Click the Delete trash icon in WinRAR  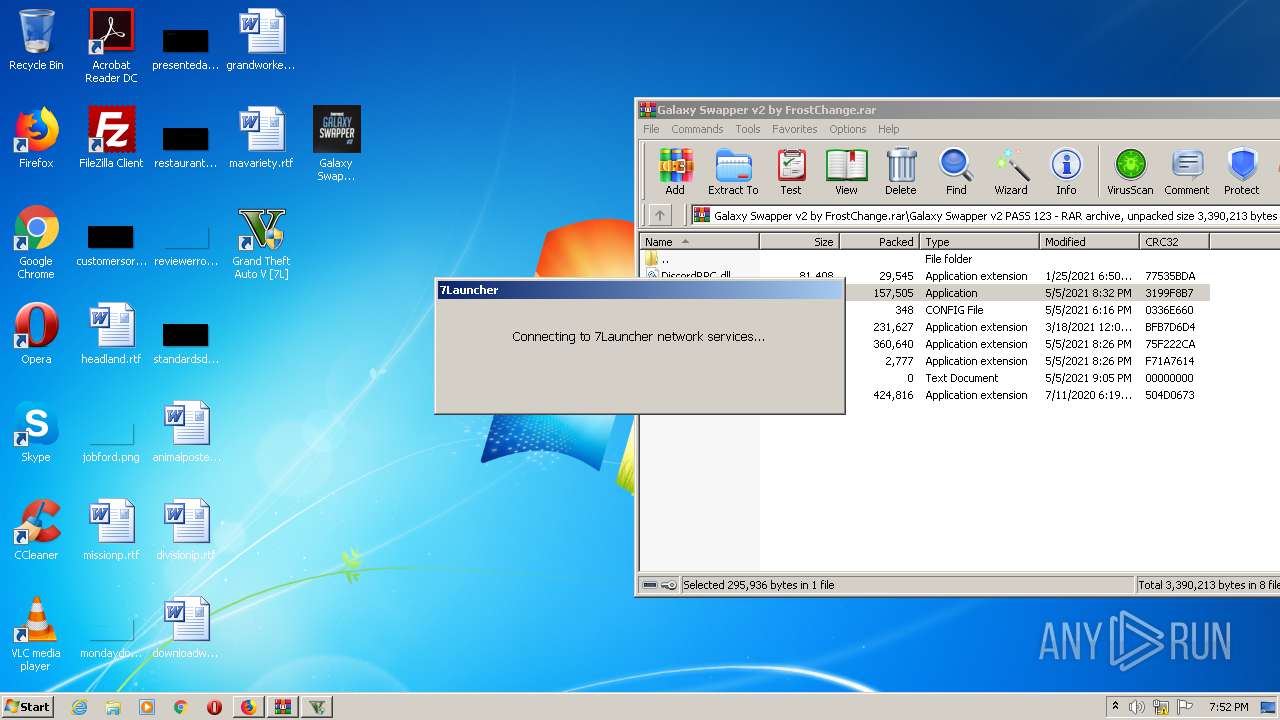(x=900, y=172)
